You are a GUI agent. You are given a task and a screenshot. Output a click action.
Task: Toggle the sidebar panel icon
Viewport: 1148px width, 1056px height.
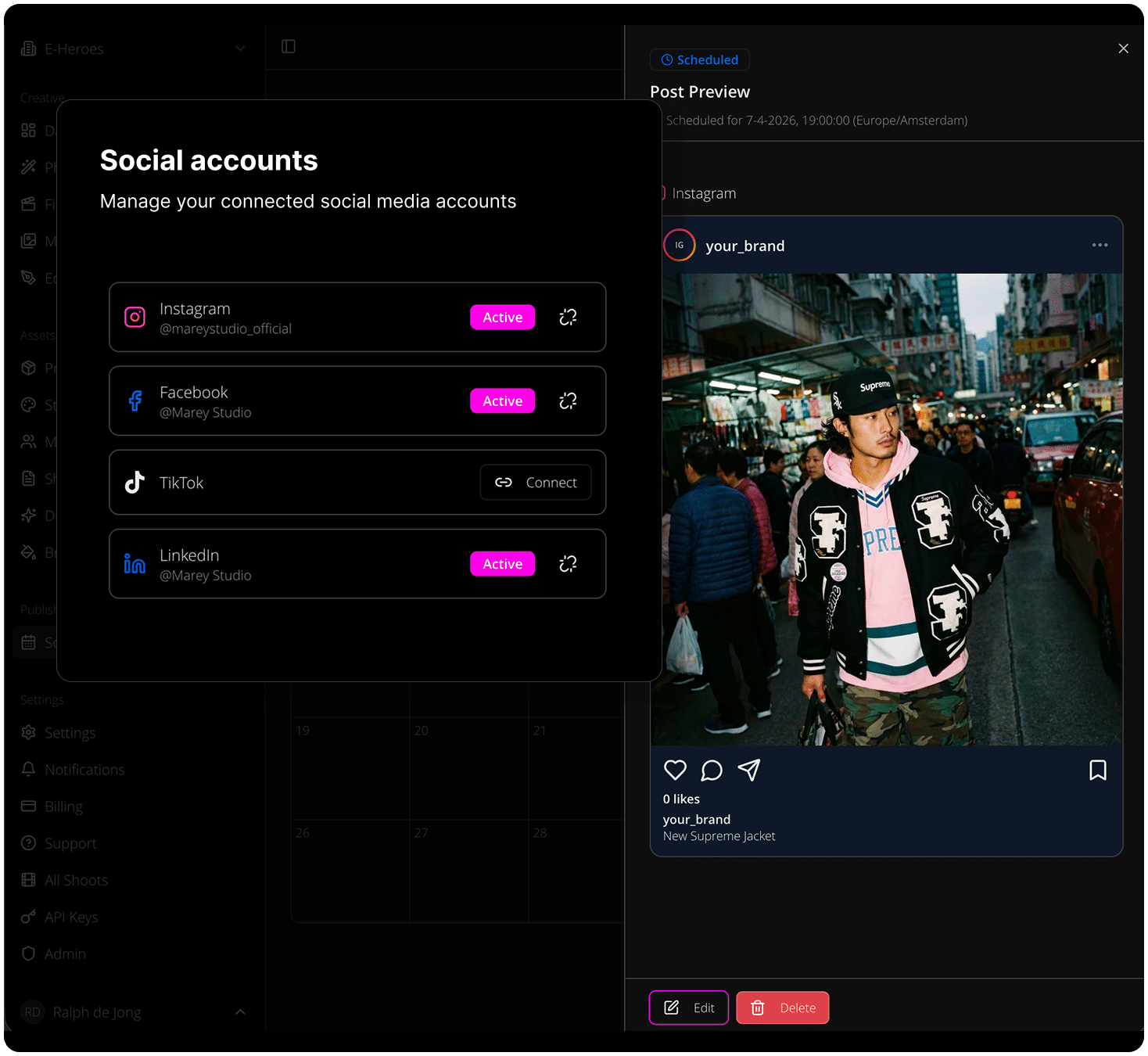click(289, 47)
